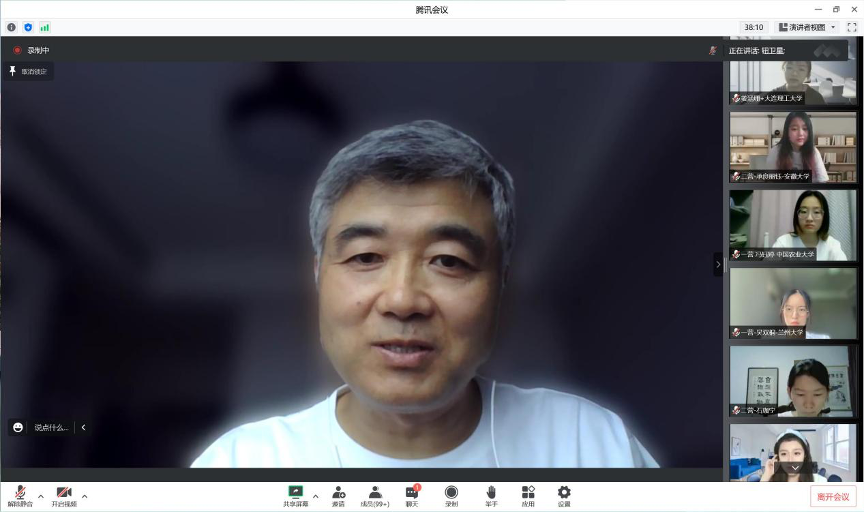
Task: Open the Members (成员) list
Action: click(x=375, y=496)
